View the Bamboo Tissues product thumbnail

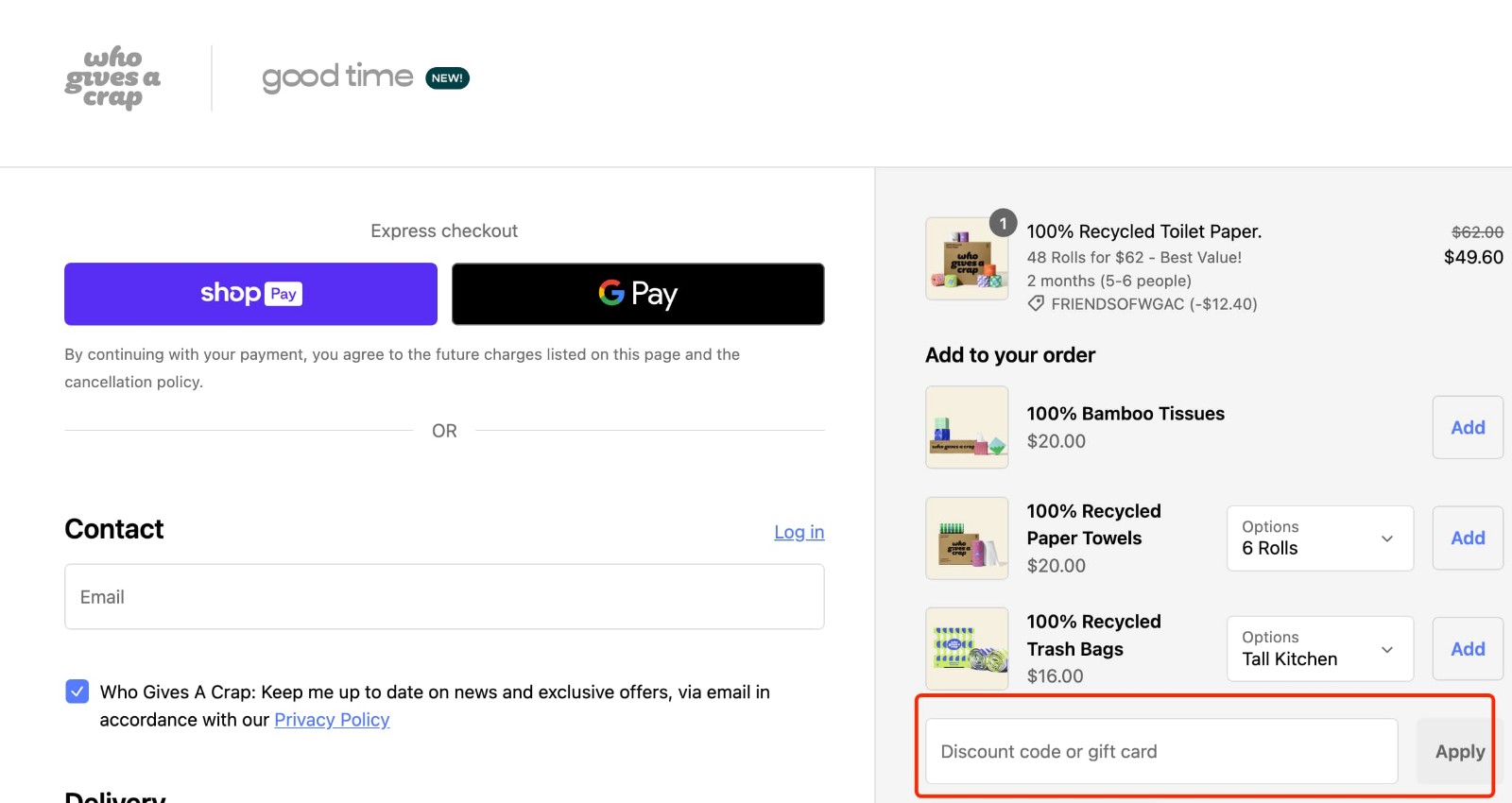[x=967, y=427]
